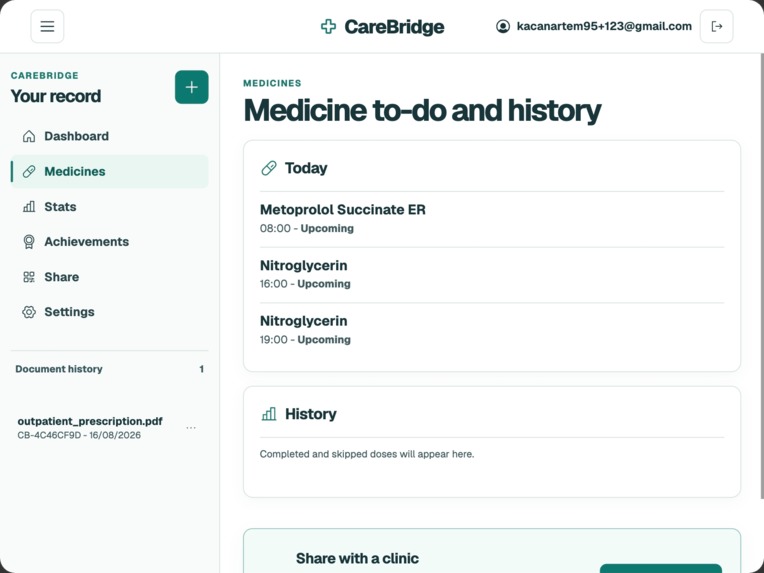Open the Dashboard page
This screenshot has height=573, width=764.
coord(110,136)
